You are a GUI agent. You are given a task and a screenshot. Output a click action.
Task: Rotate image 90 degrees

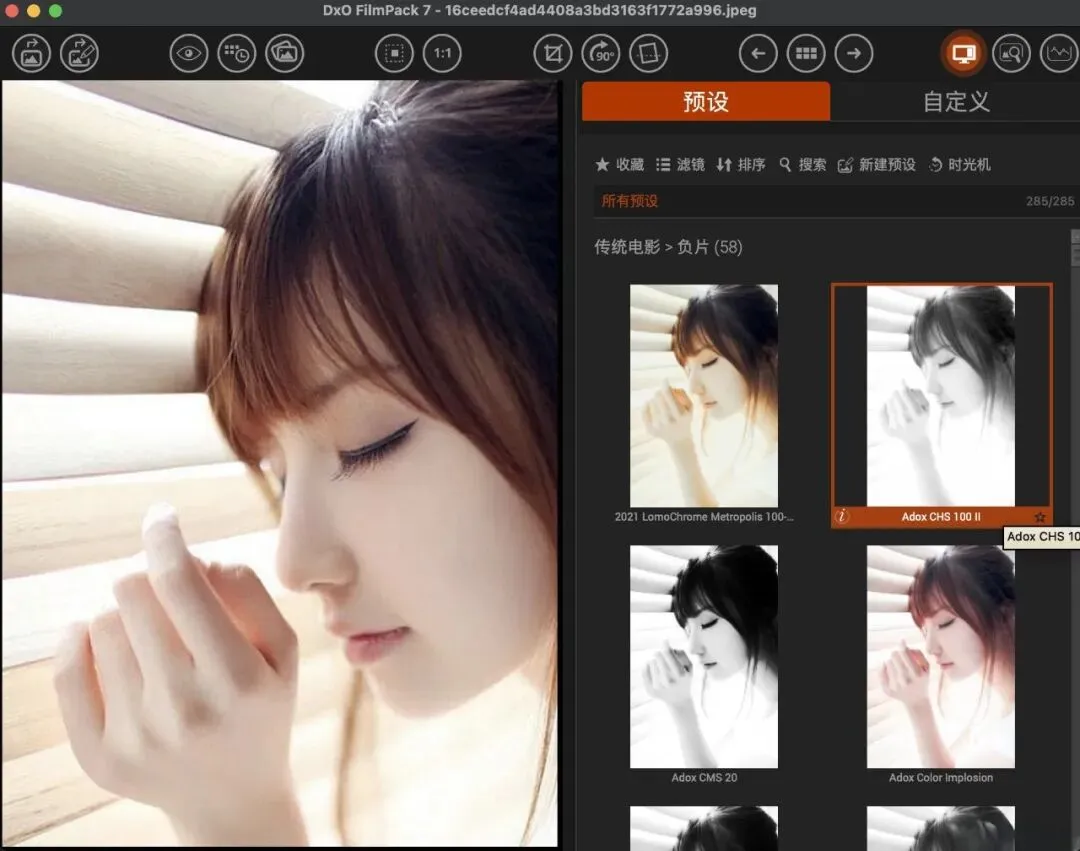coord(601,53)
